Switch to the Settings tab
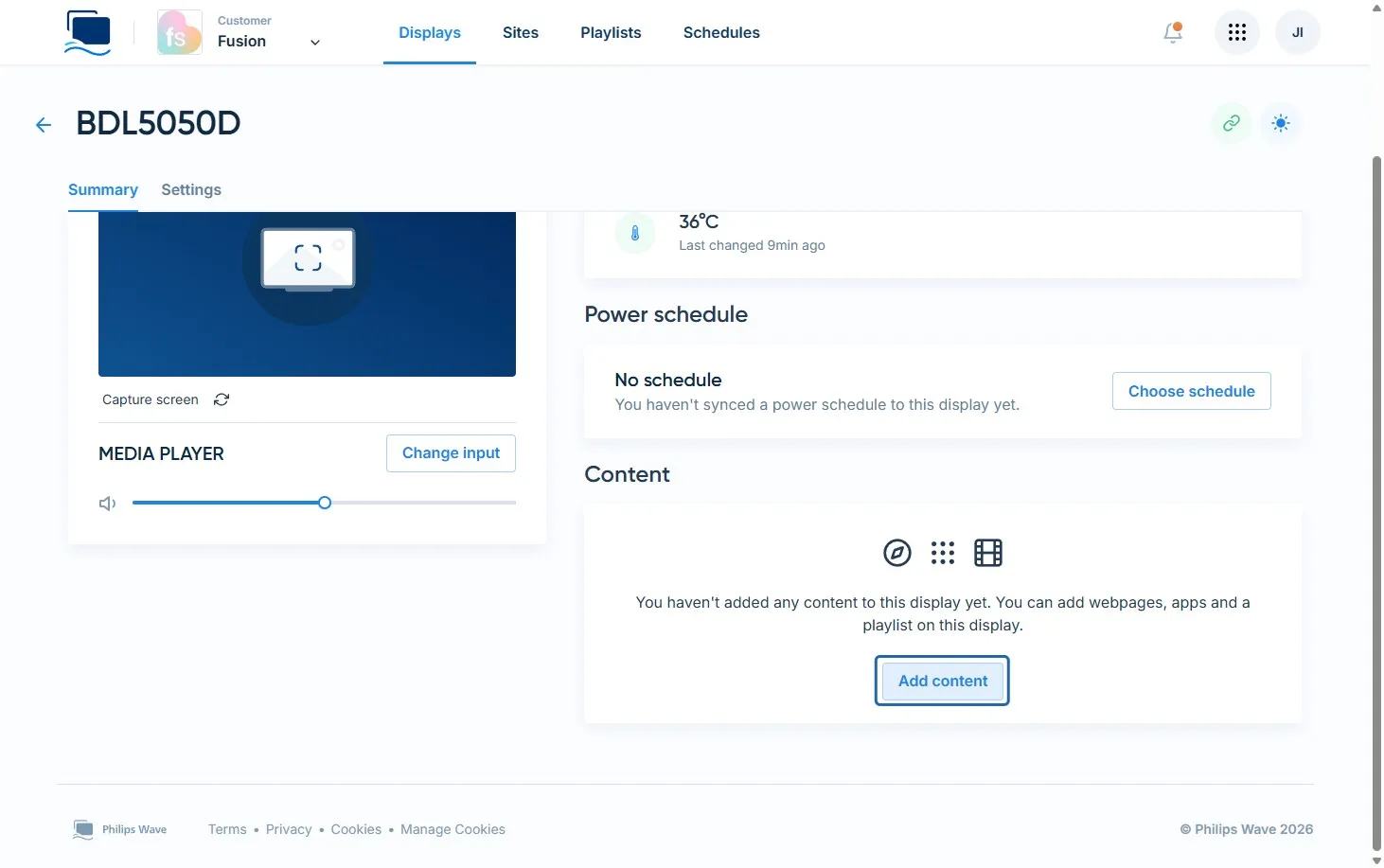The width and height of the screenshot is (1384, 868). tap(191, 189)
